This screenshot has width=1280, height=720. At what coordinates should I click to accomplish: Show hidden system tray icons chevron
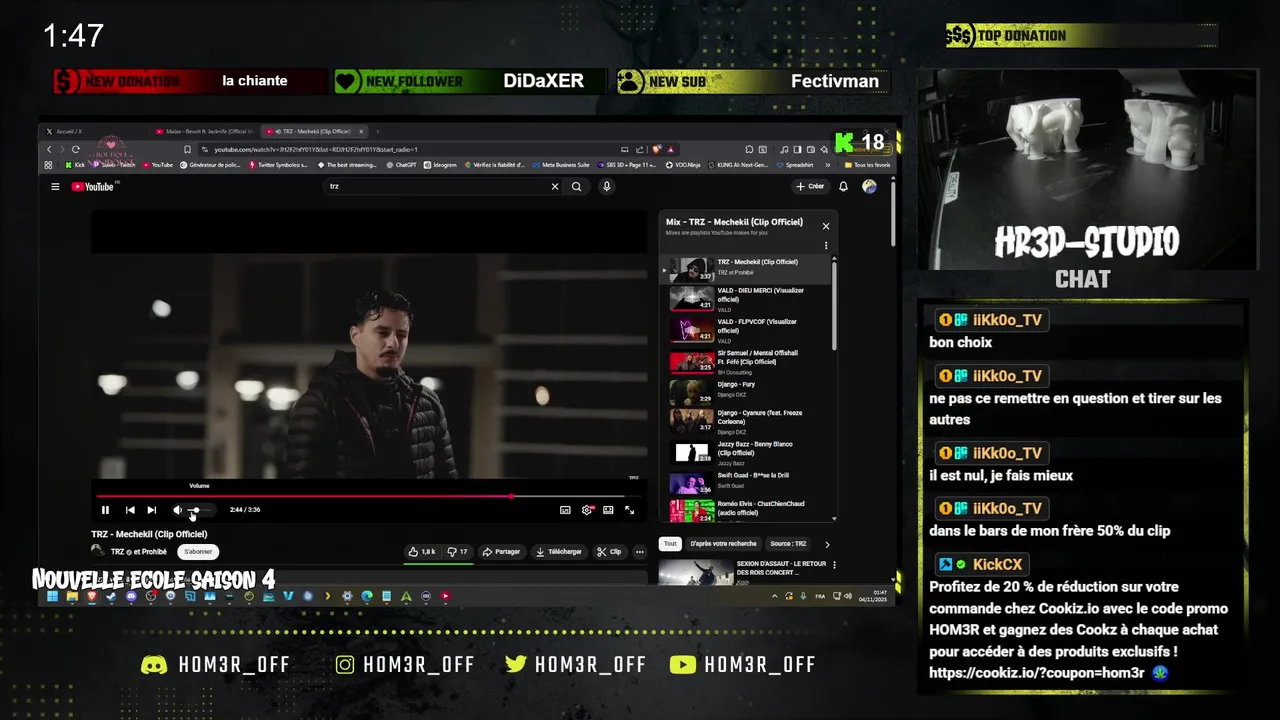click(775, 597)
